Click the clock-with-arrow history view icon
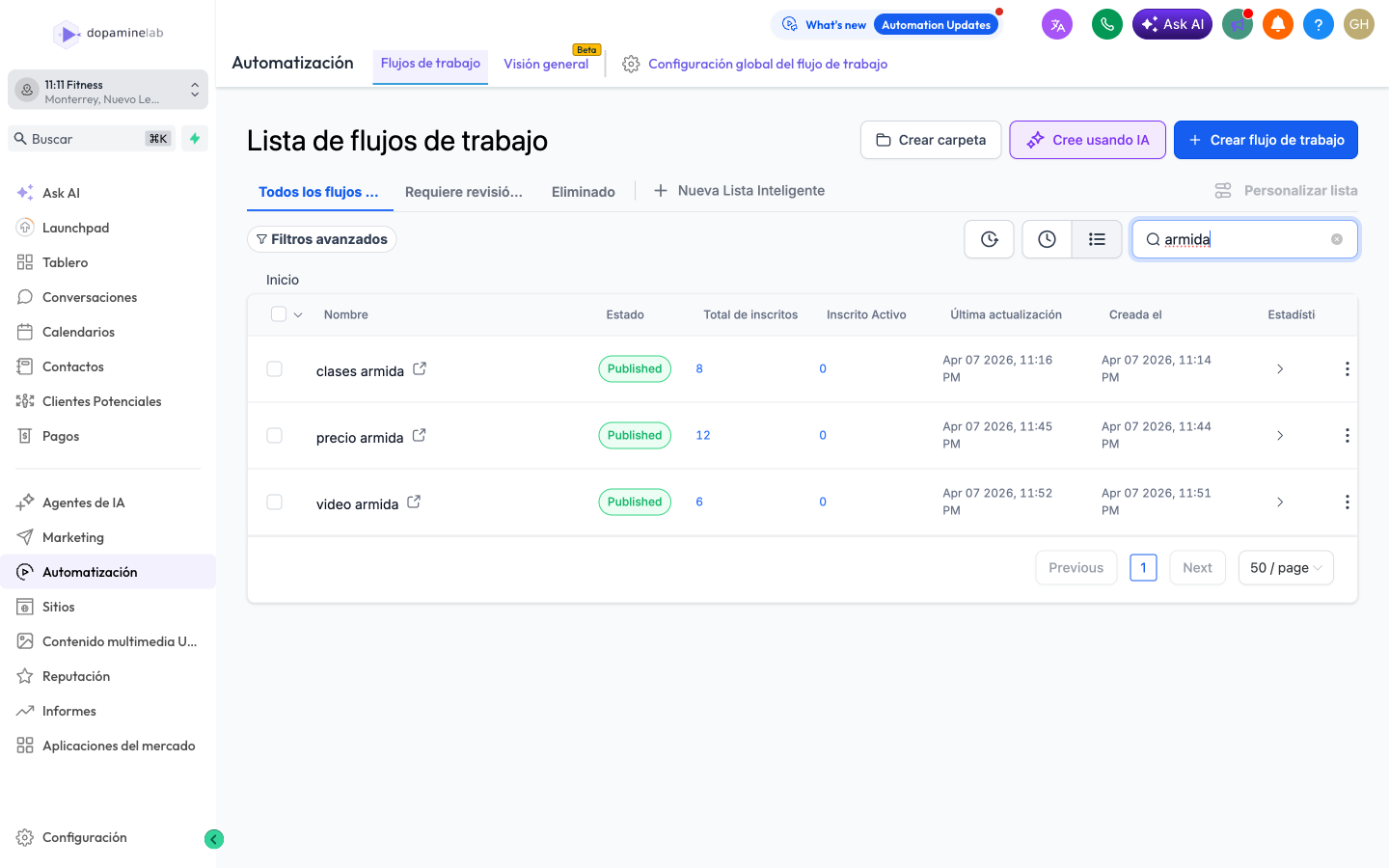Screen dimensions: 1389x868 tap(990, 239)
